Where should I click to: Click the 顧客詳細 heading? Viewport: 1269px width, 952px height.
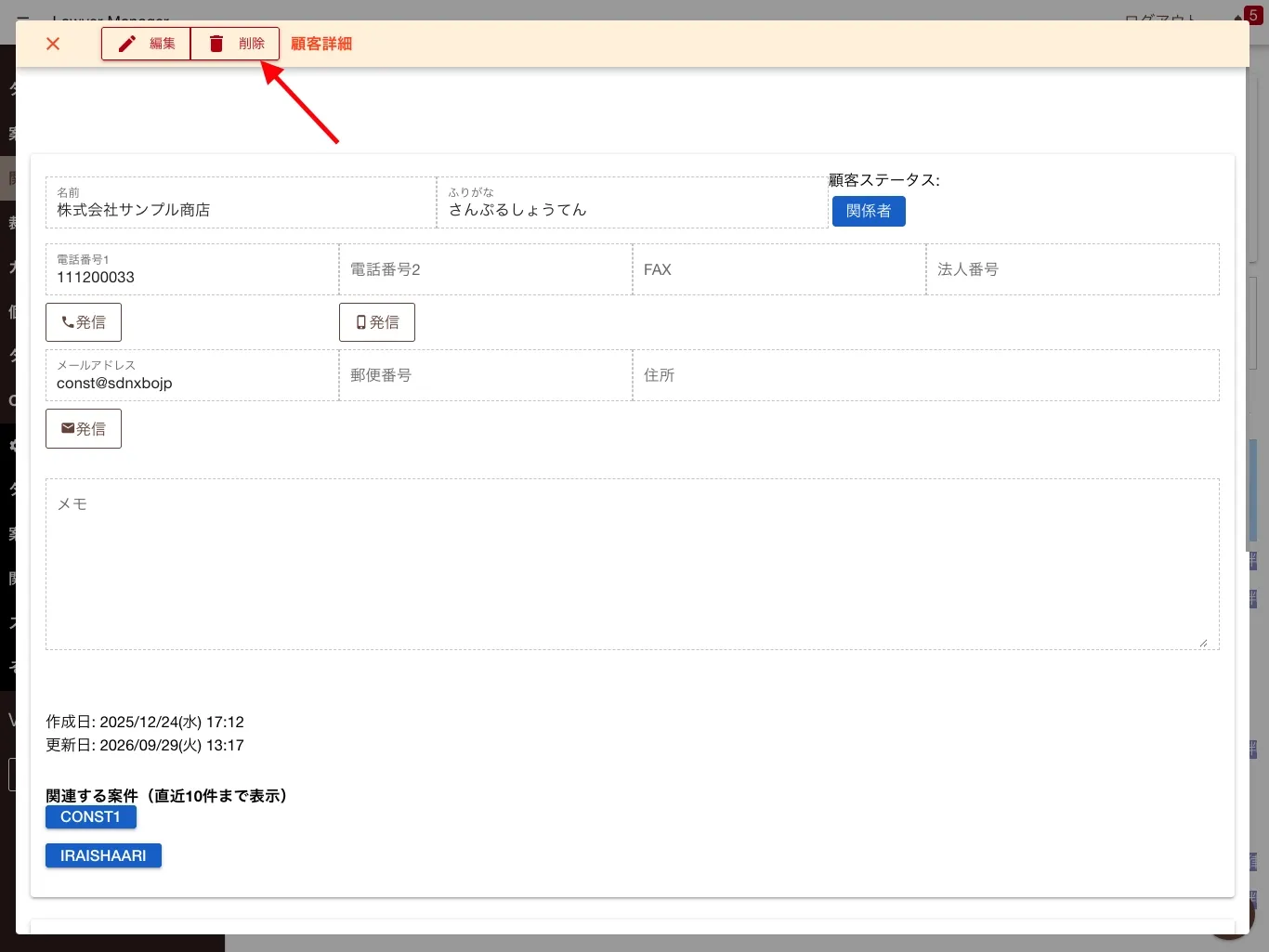321,44
